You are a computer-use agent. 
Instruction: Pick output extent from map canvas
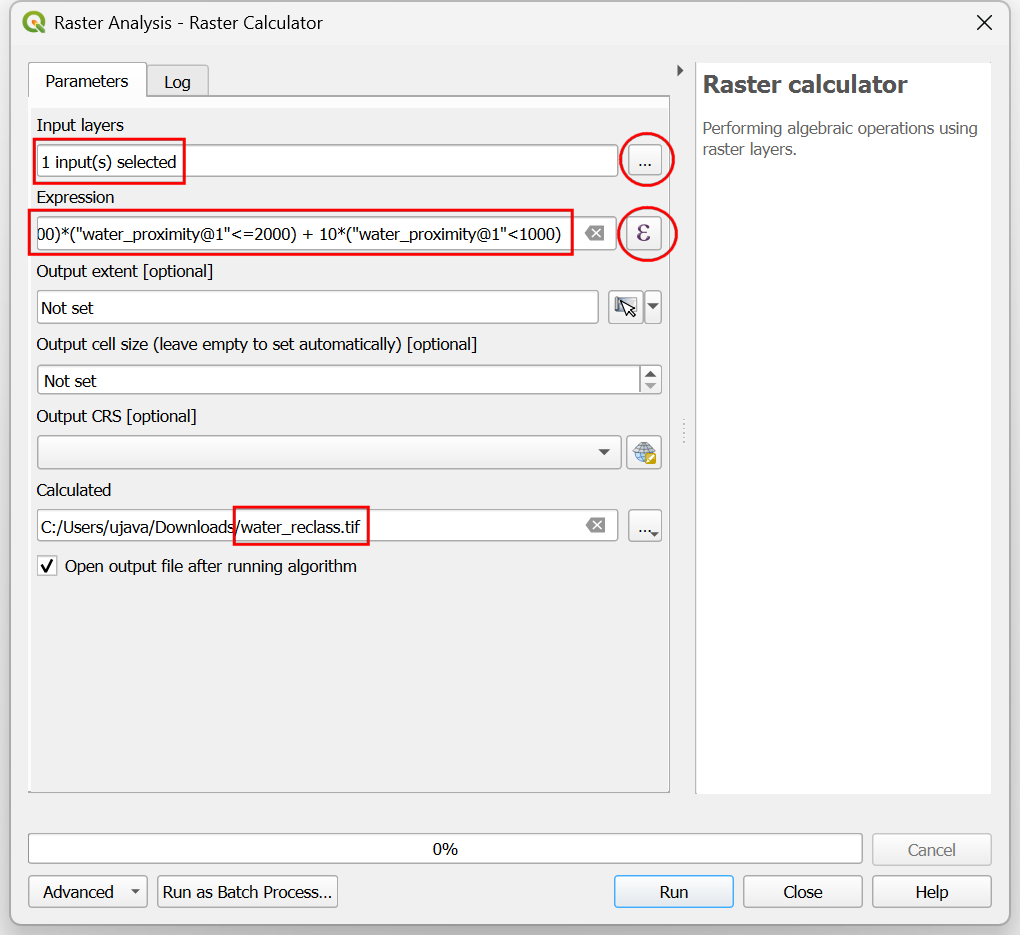pyautogui.click(x=624, y=307)
